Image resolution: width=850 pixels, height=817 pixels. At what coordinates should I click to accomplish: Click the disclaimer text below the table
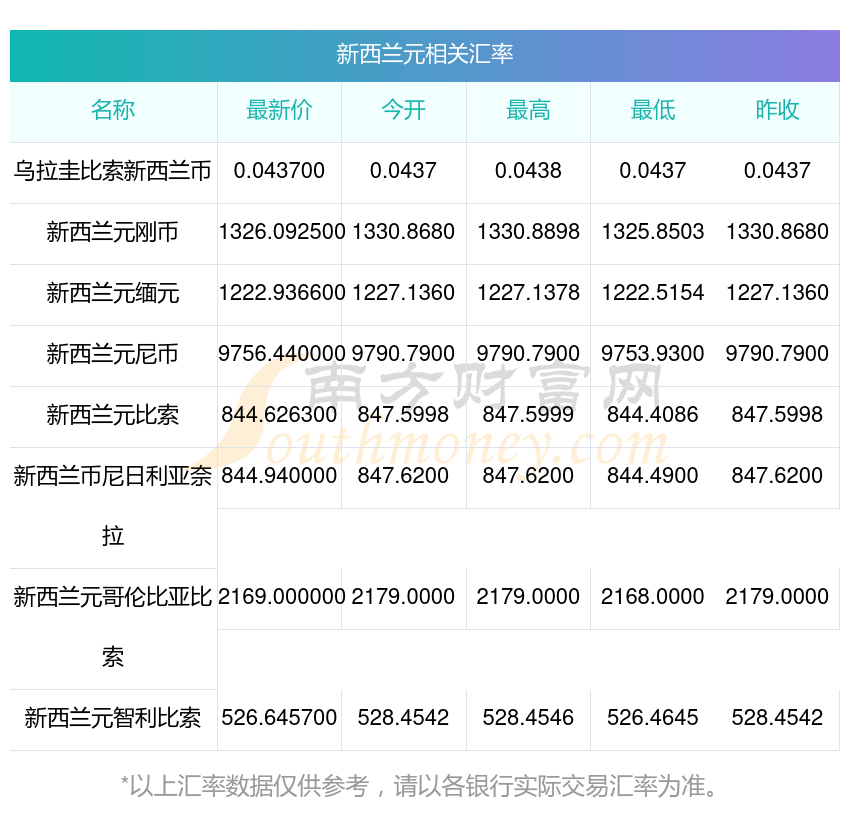point(424,786)
